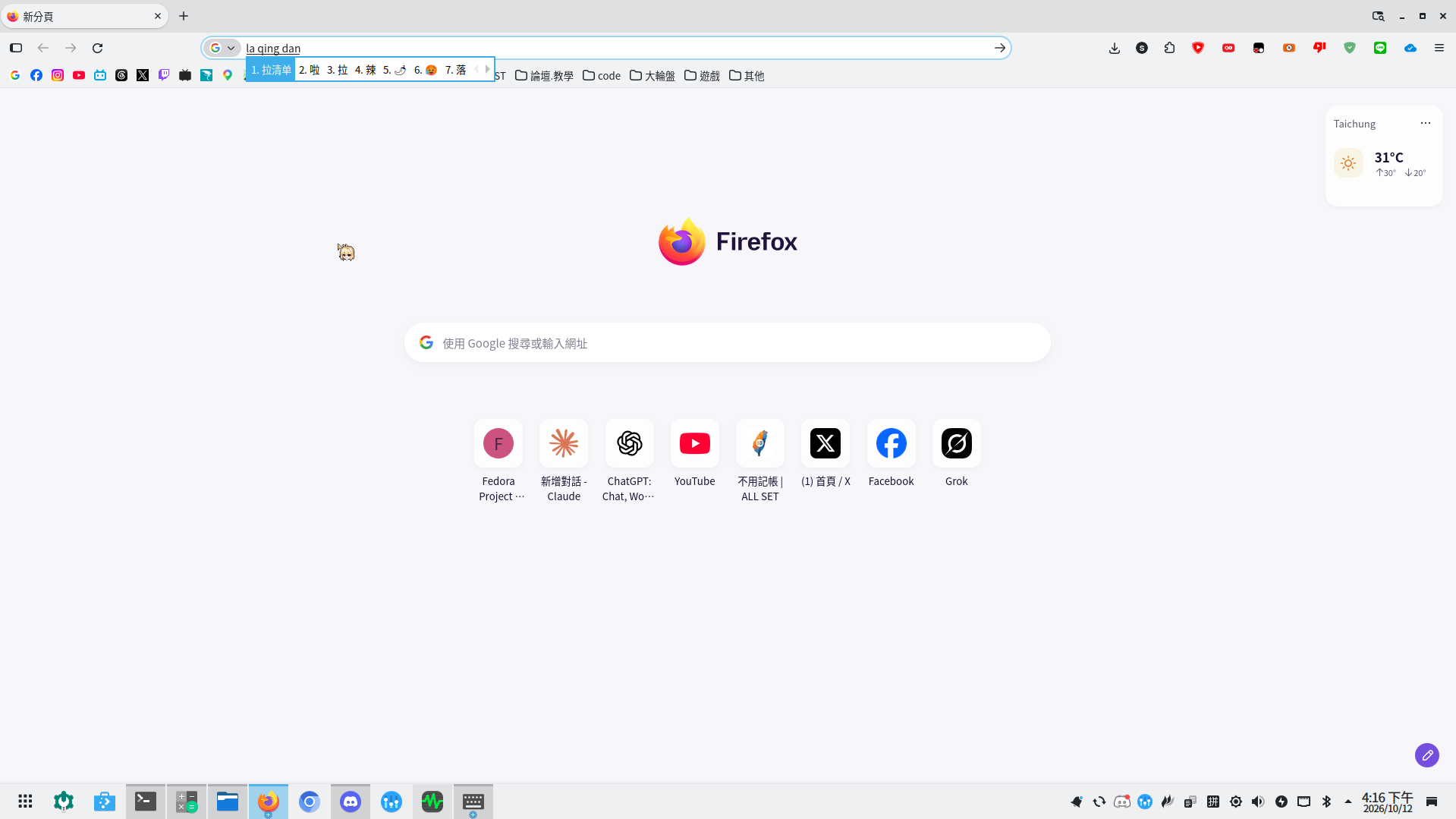
Task: Open the Twitch bookmark icon
Action: 164,75
